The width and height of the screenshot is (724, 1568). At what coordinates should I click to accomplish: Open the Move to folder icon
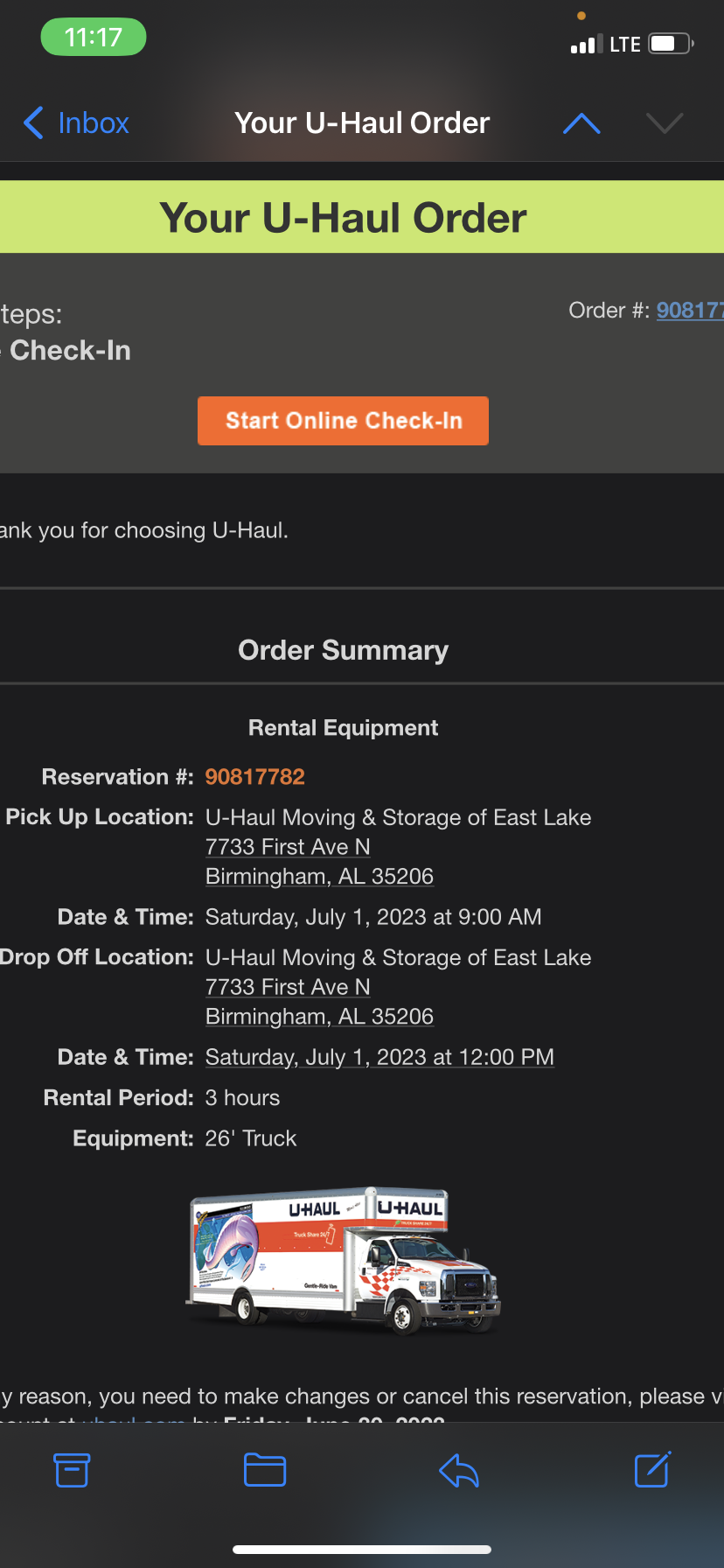tap(265, 1470)
